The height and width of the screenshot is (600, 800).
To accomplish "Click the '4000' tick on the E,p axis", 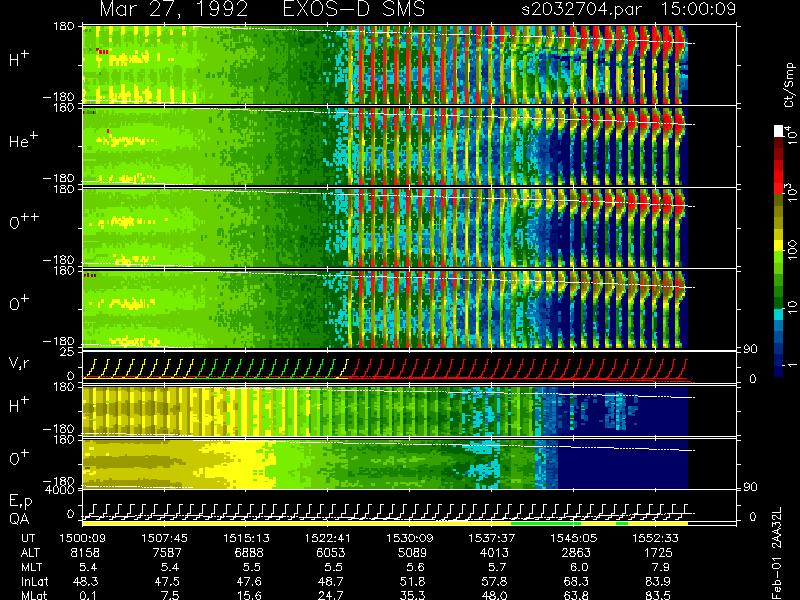I will pyautogui.click(x=62, y=490).
